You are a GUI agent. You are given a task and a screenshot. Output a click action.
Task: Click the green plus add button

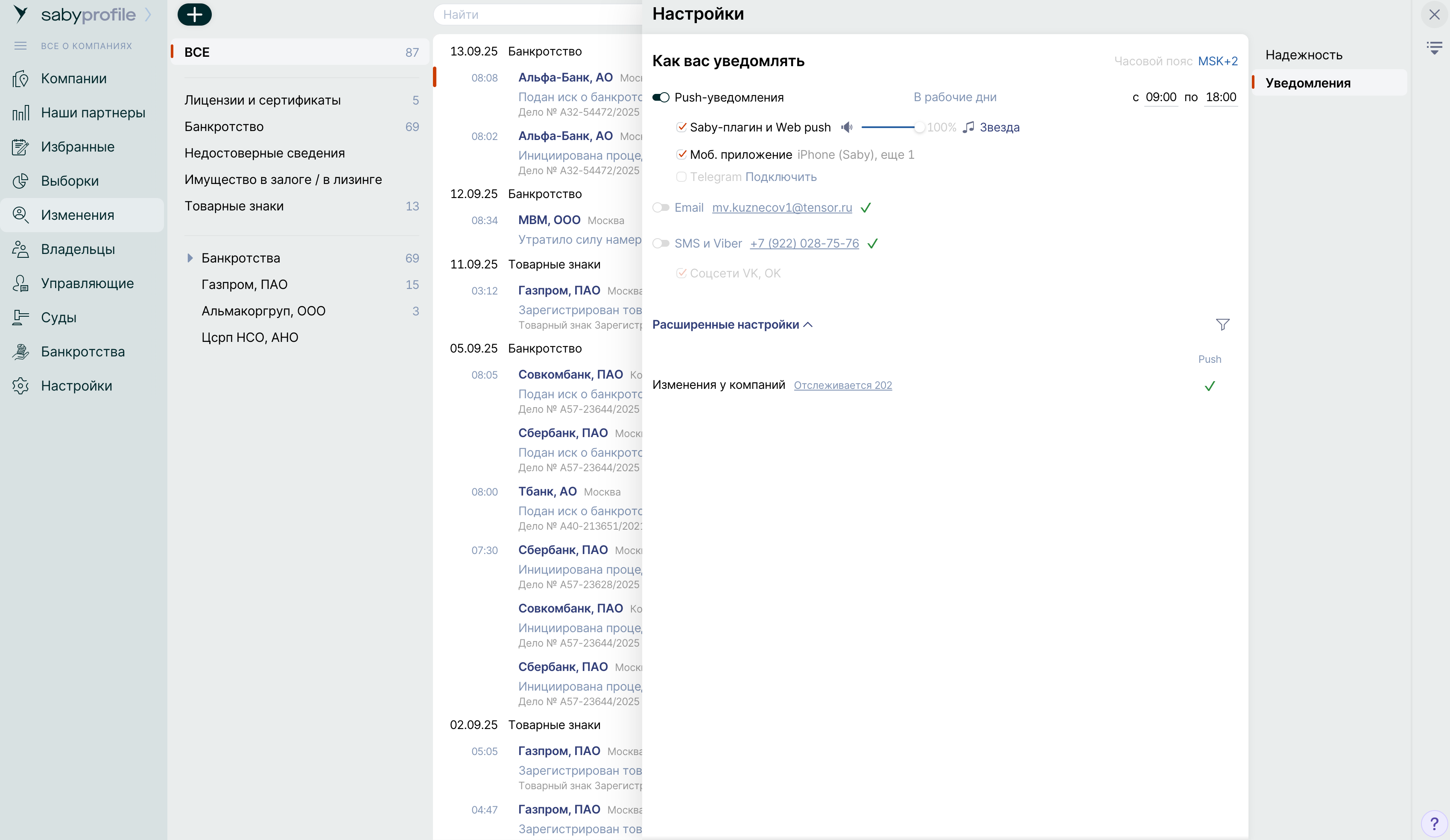click(x=194, y=15)
